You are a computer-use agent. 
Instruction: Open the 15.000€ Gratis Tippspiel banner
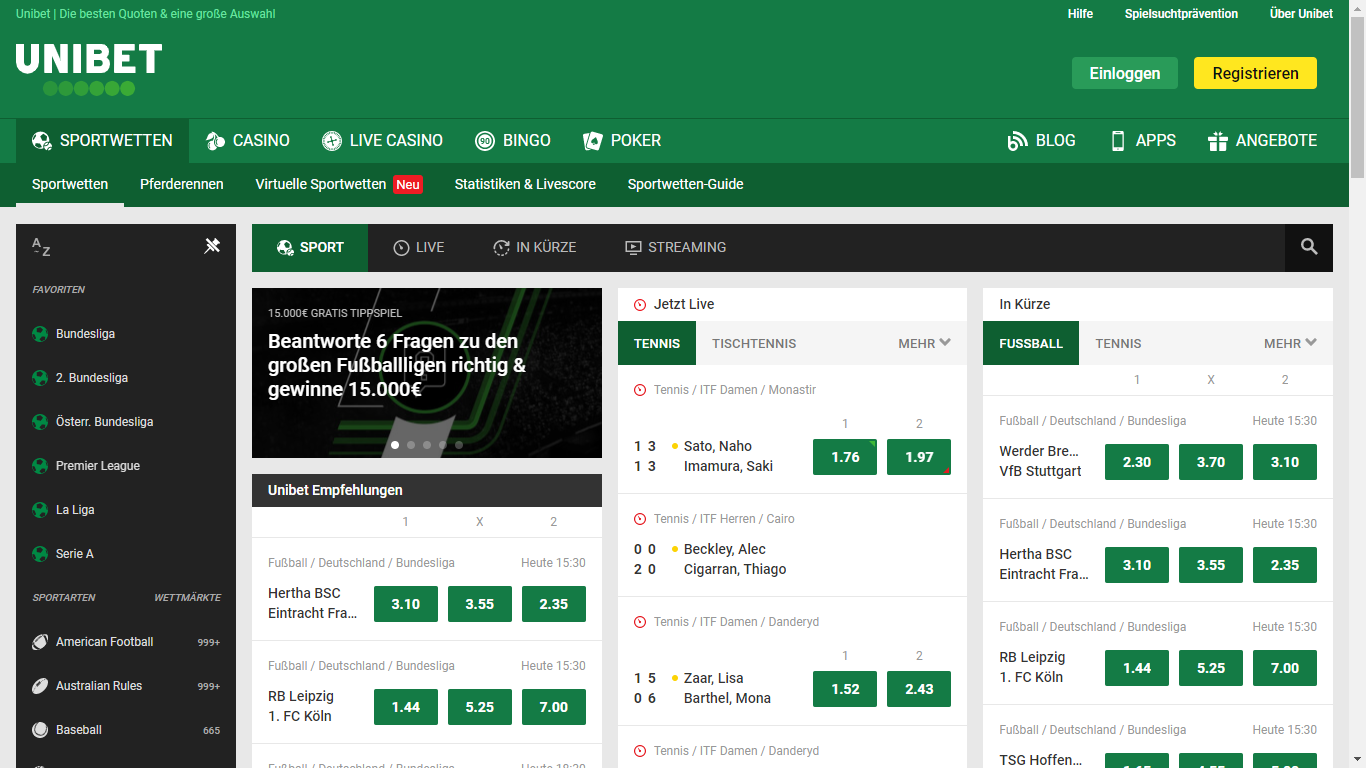[427, 373]
